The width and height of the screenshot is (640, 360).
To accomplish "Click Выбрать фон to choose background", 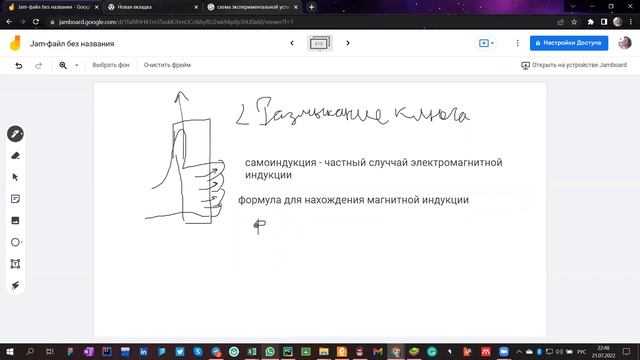I will pyautogui.click(x=111, y=65).
